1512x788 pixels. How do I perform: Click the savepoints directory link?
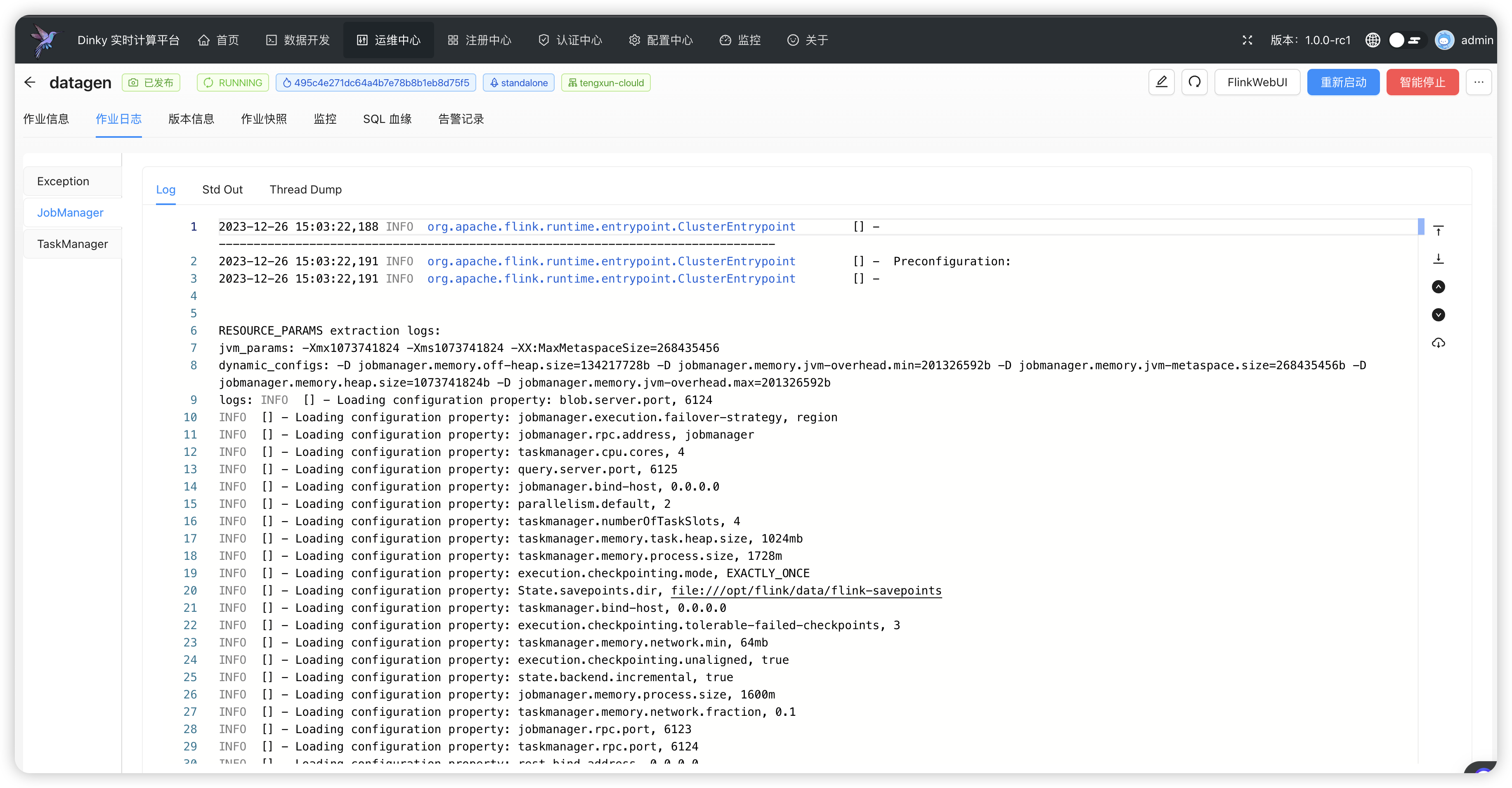pyautogui.click(x=806, y=590)
